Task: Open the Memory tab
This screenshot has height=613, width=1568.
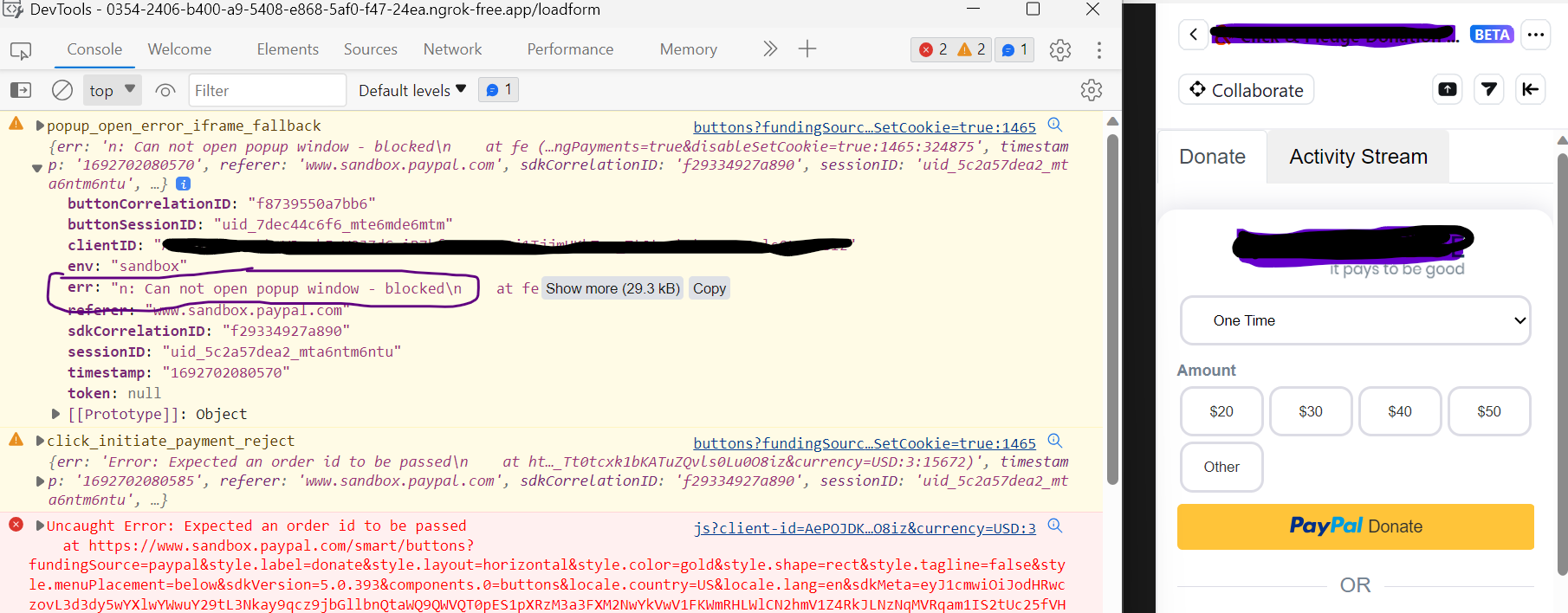Action: (689, 49)
